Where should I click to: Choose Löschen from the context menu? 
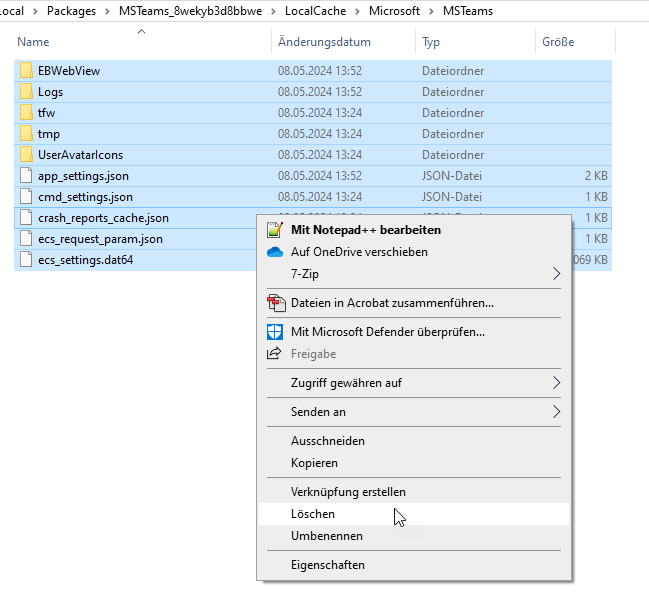313,514
